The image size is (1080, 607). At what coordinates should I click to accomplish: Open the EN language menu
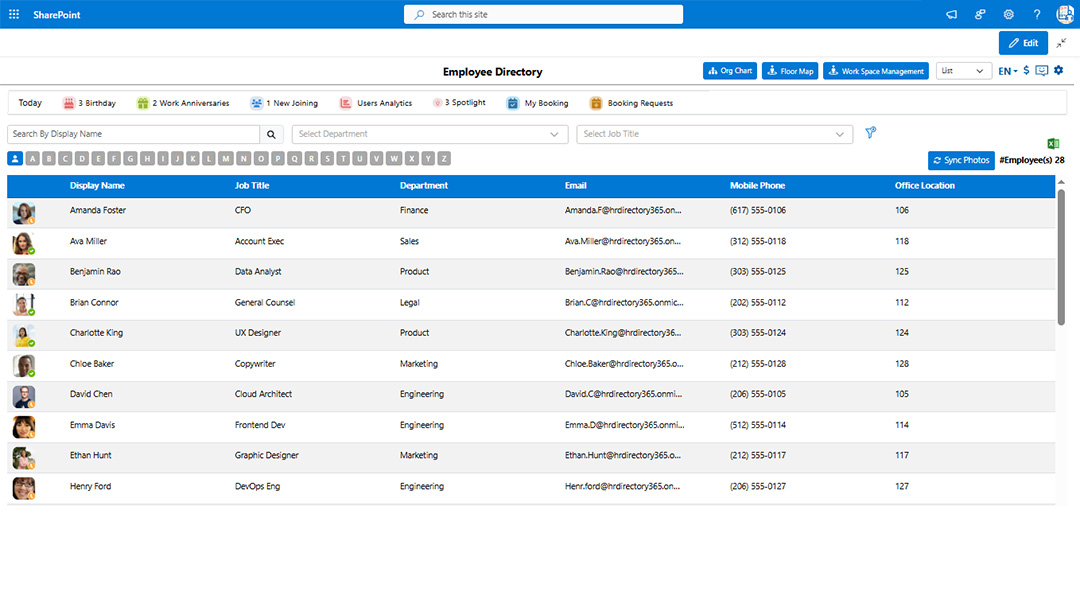coord(1007,71)
